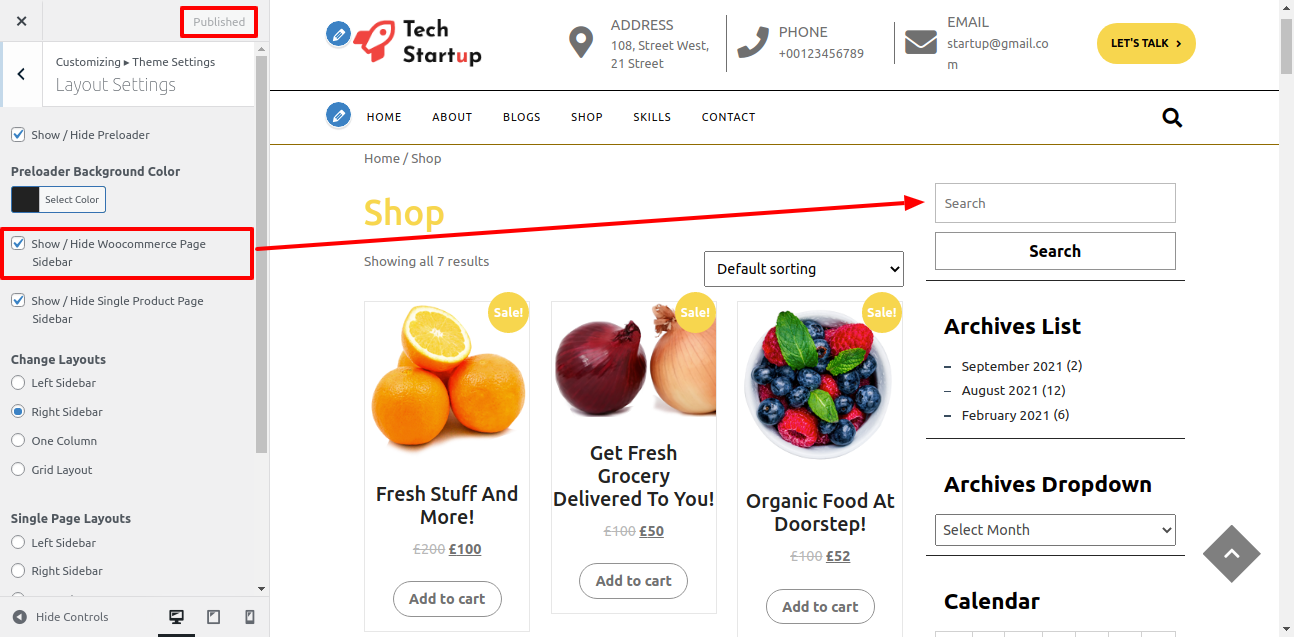
Task: Open the preloader Select Color swatch
Action: pos(58,199)
